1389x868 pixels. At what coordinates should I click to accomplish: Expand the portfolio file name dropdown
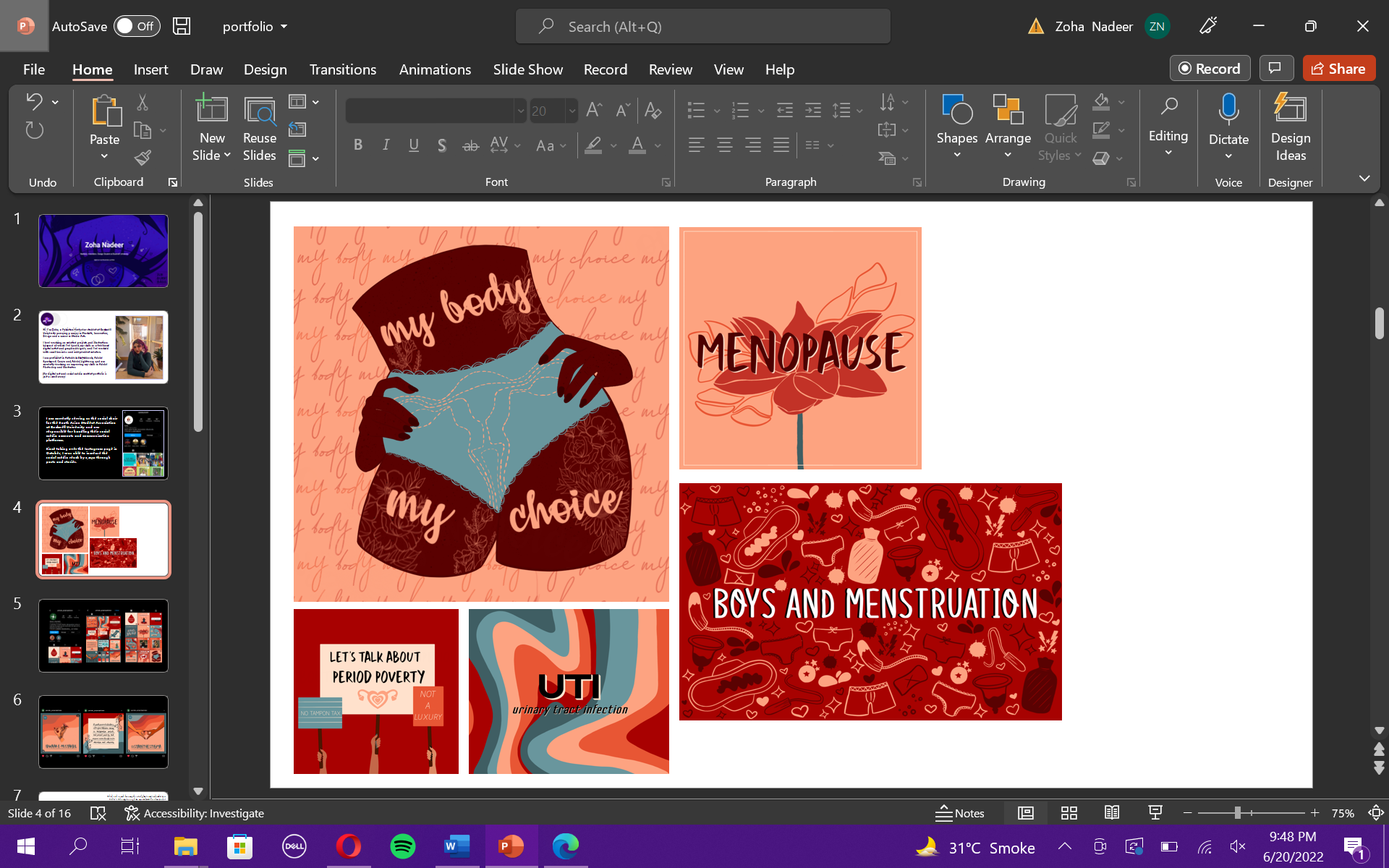click(x=284, y=27)
